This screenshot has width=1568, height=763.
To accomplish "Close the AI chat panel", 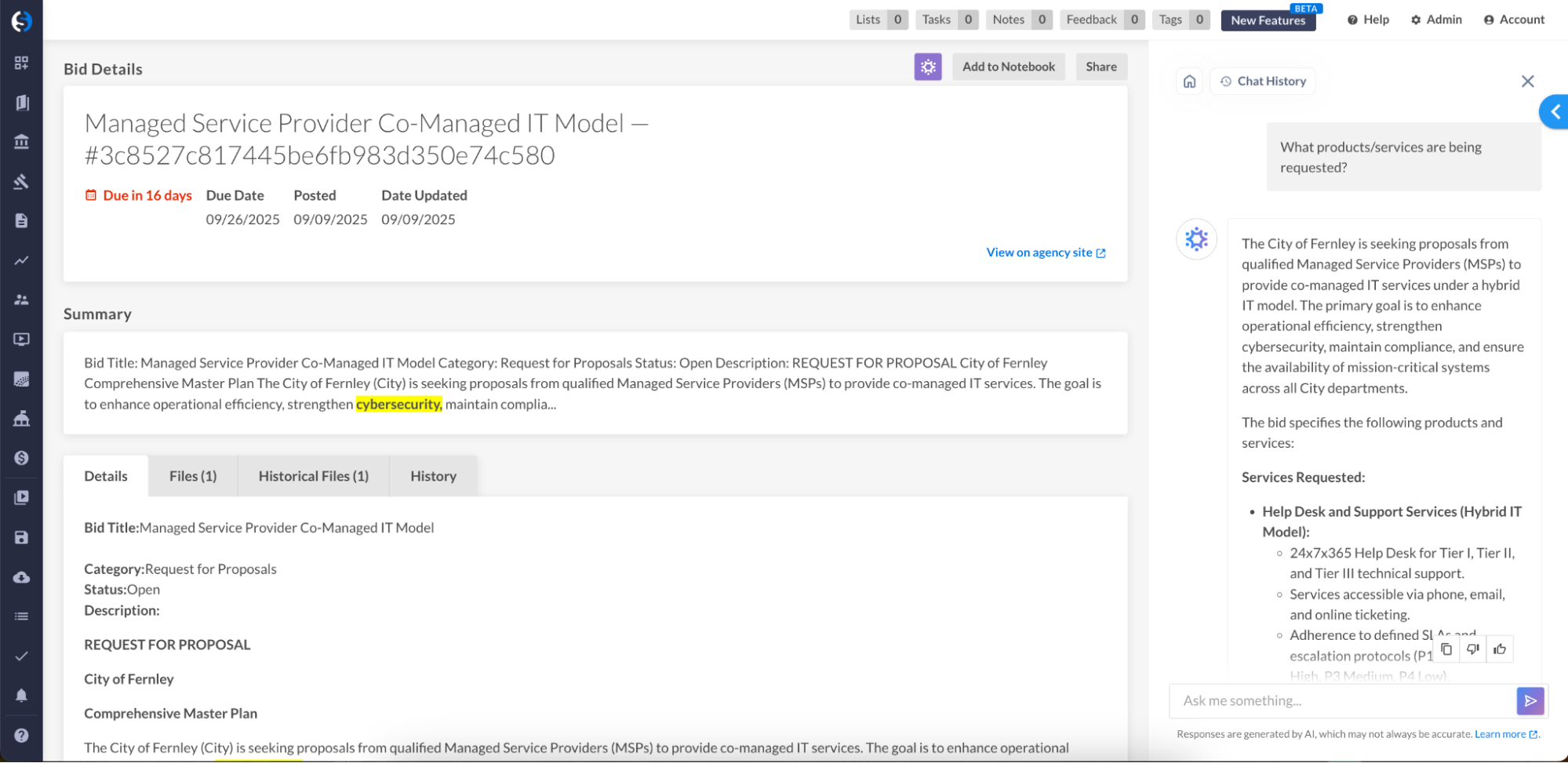I will coord(1527,82).
